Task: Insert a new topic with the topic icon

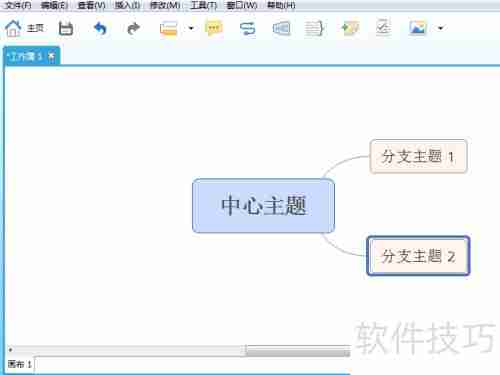Action: 169,28
